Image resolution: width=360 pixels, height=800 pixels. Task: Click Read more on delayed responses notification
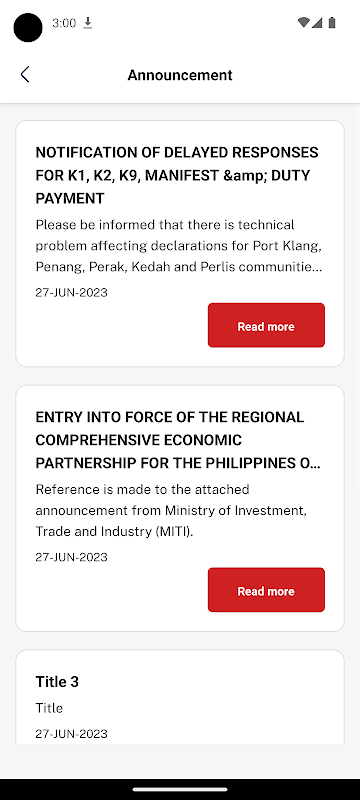click(266, 325)
